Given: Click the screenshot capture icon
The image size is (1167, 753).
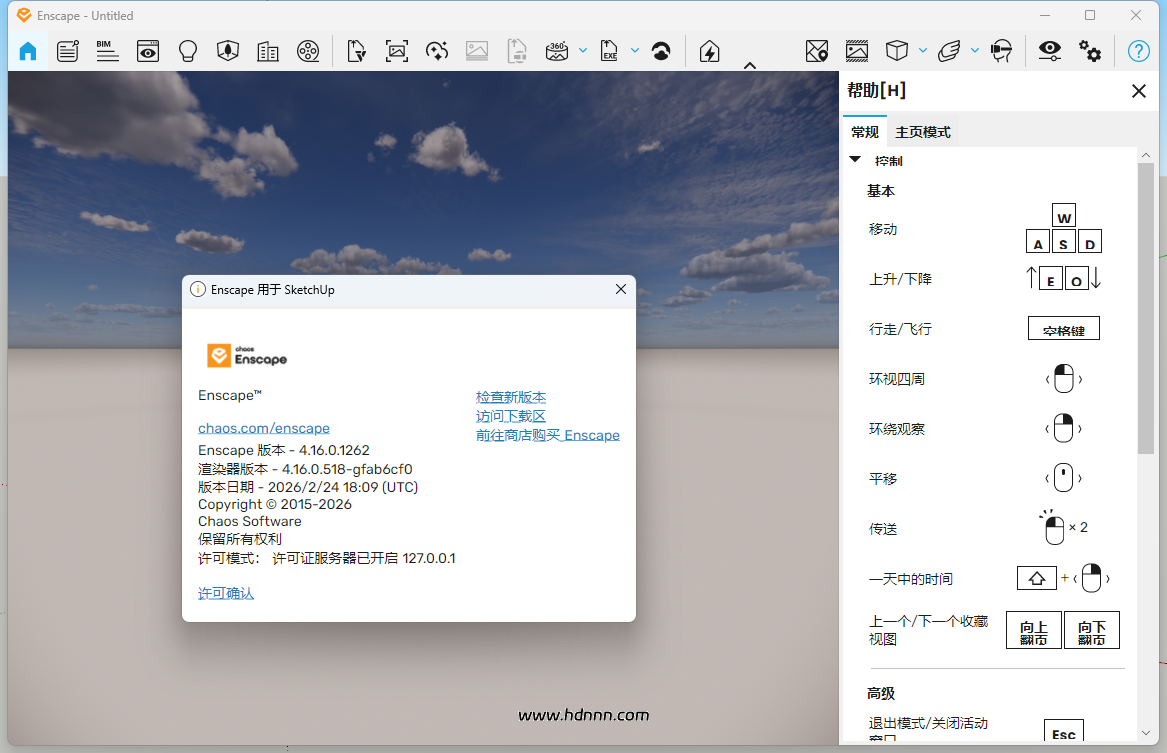Looking at the screenshot, I should point(397,51).
